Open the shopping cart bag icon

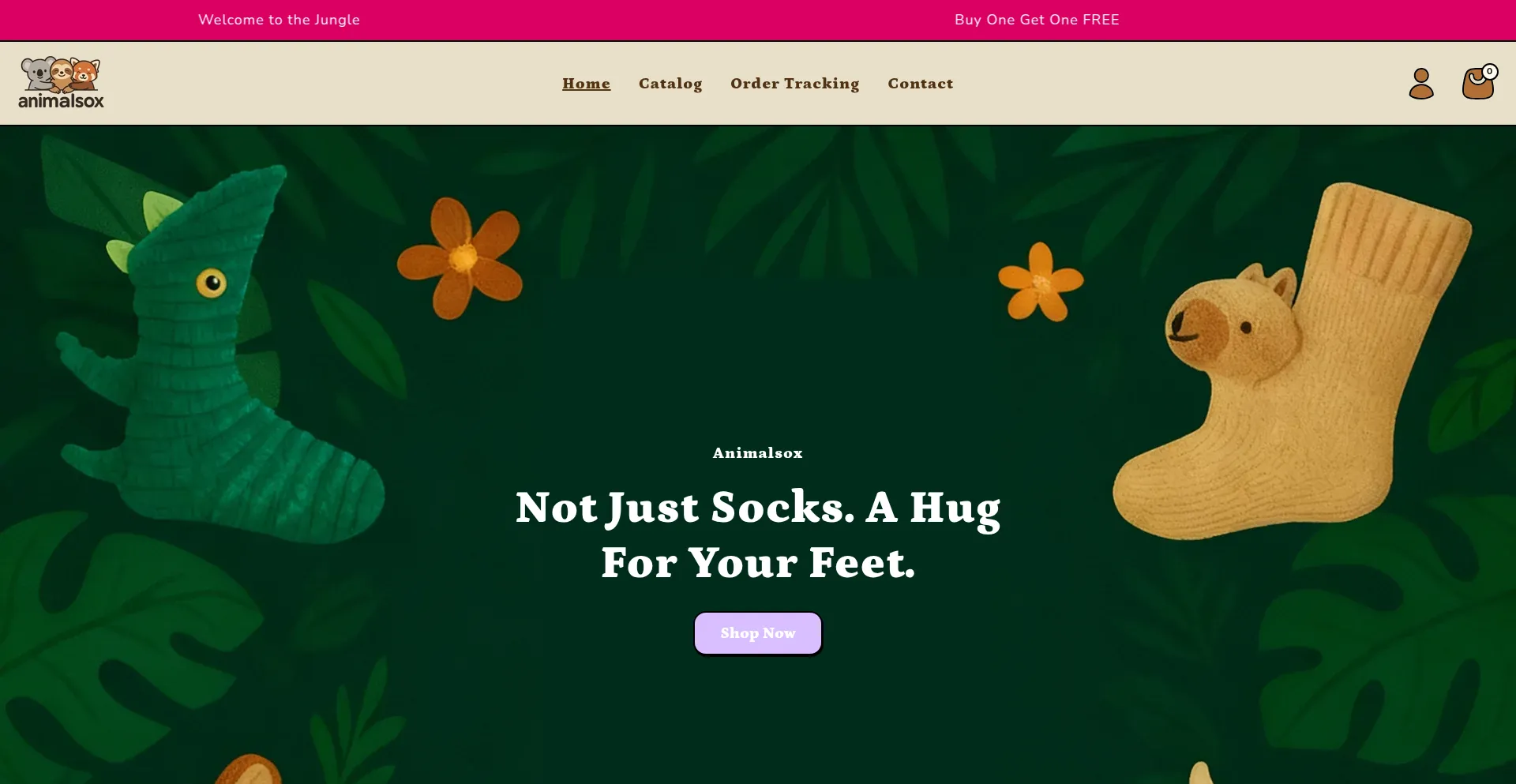[x=1478, y=84]
